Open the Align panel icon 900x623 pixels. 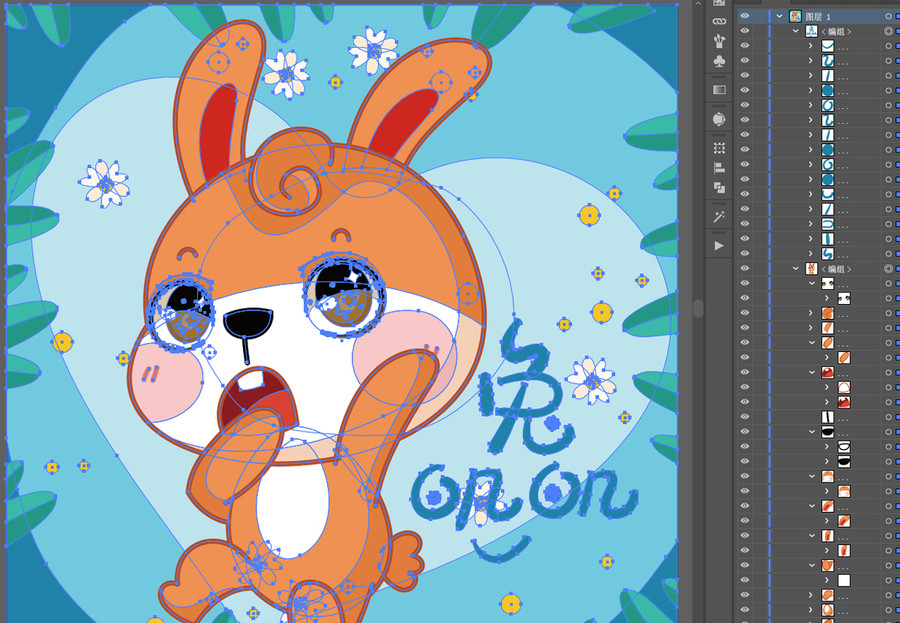click(719, 168)
